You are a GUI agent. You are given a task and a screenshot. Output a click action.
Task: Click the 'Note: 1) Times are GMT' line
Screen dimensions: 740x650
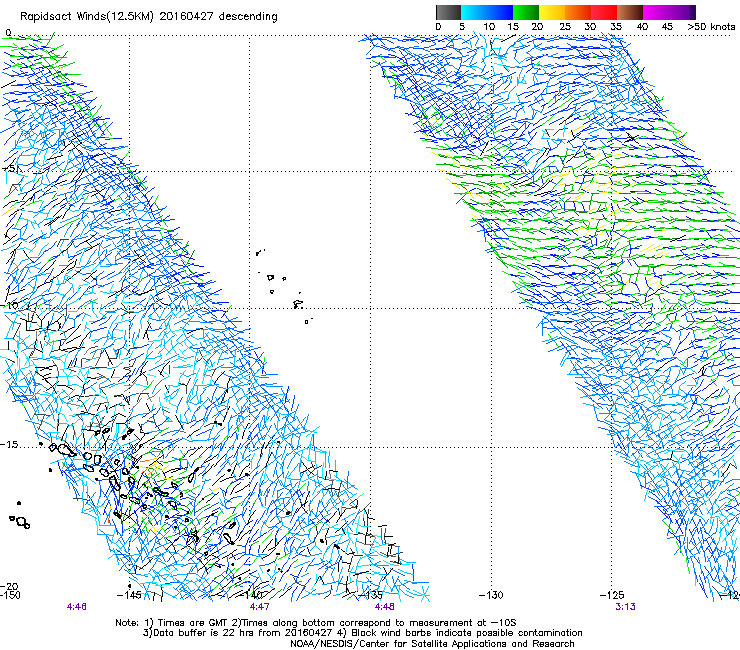pos(316,623)
